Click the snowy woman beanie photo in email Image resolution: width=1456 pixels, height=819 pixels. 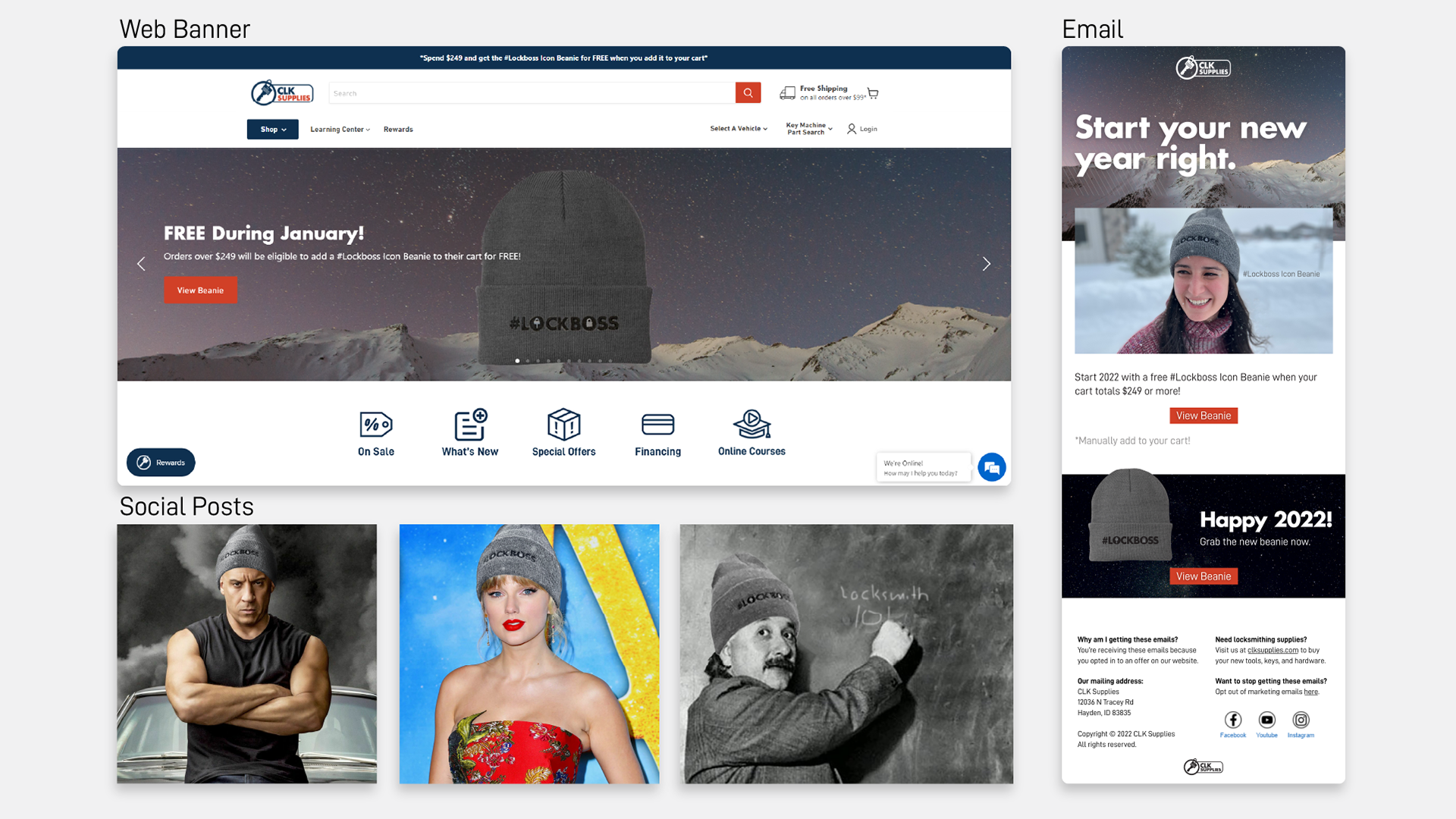[x=1203, y=281]
